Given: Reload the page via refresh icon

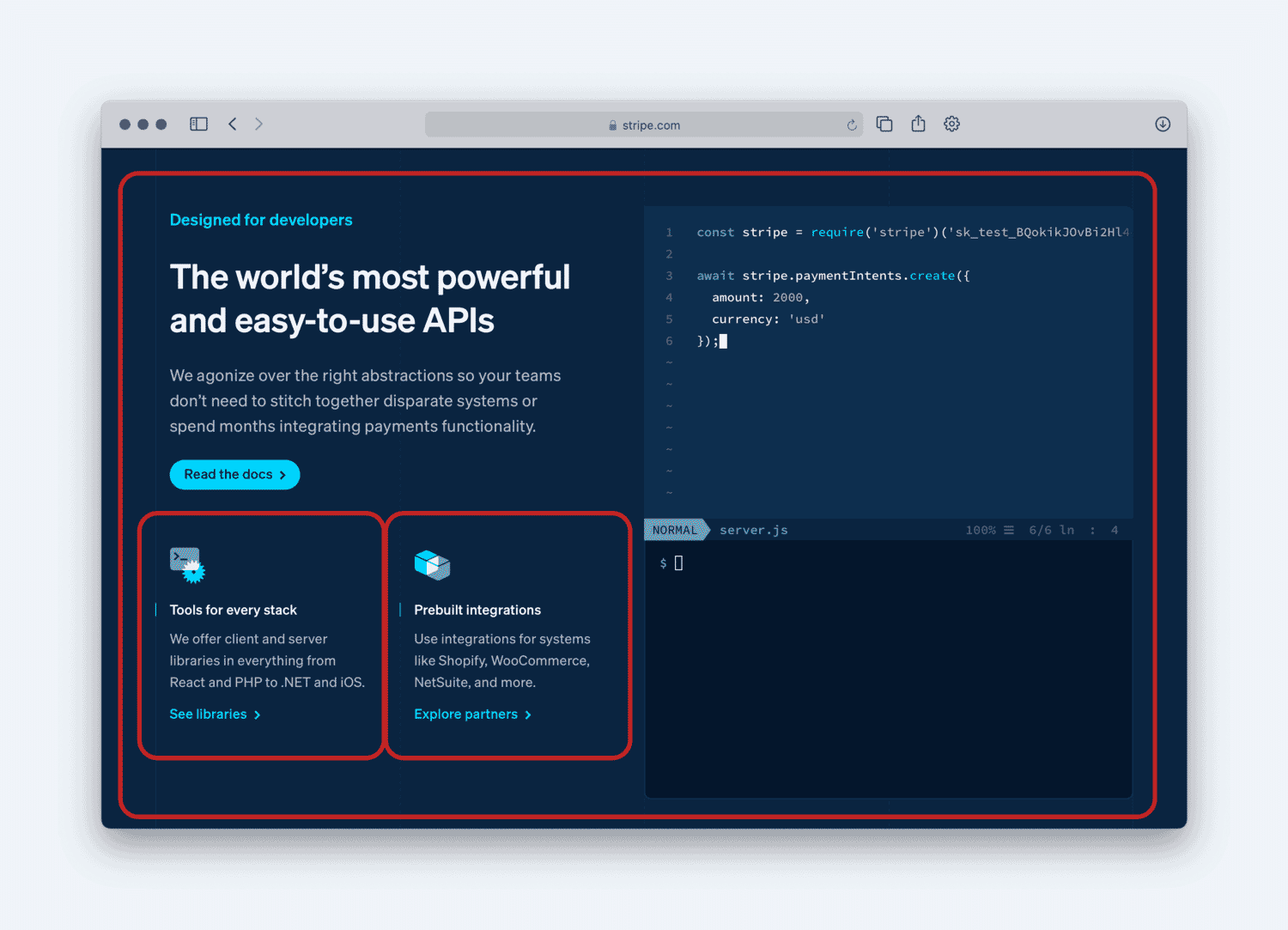Looking at the screenshot, I should [852, 125].
